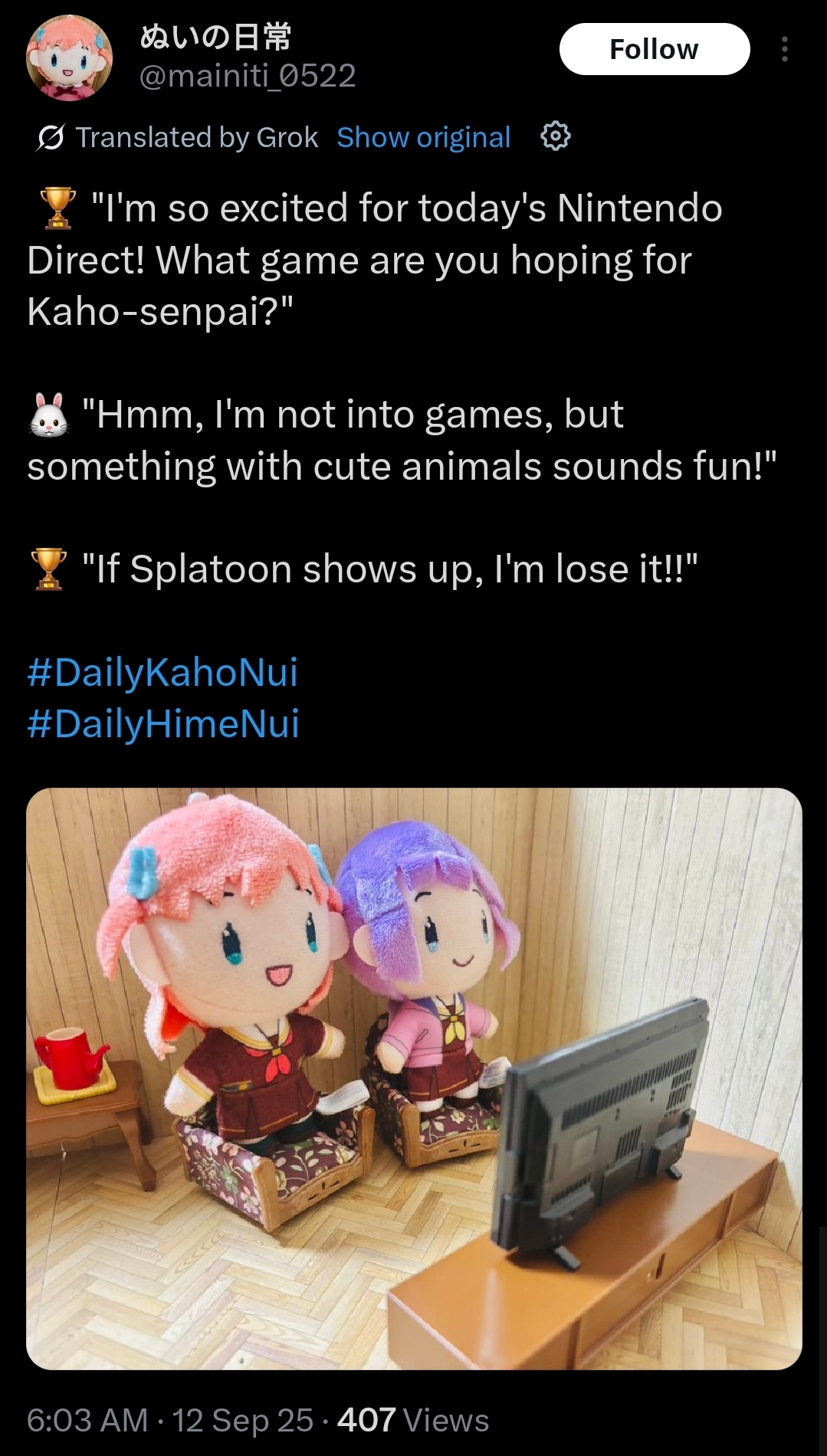
Task: Click the rabbit face emoji
Action: [49, 415]
